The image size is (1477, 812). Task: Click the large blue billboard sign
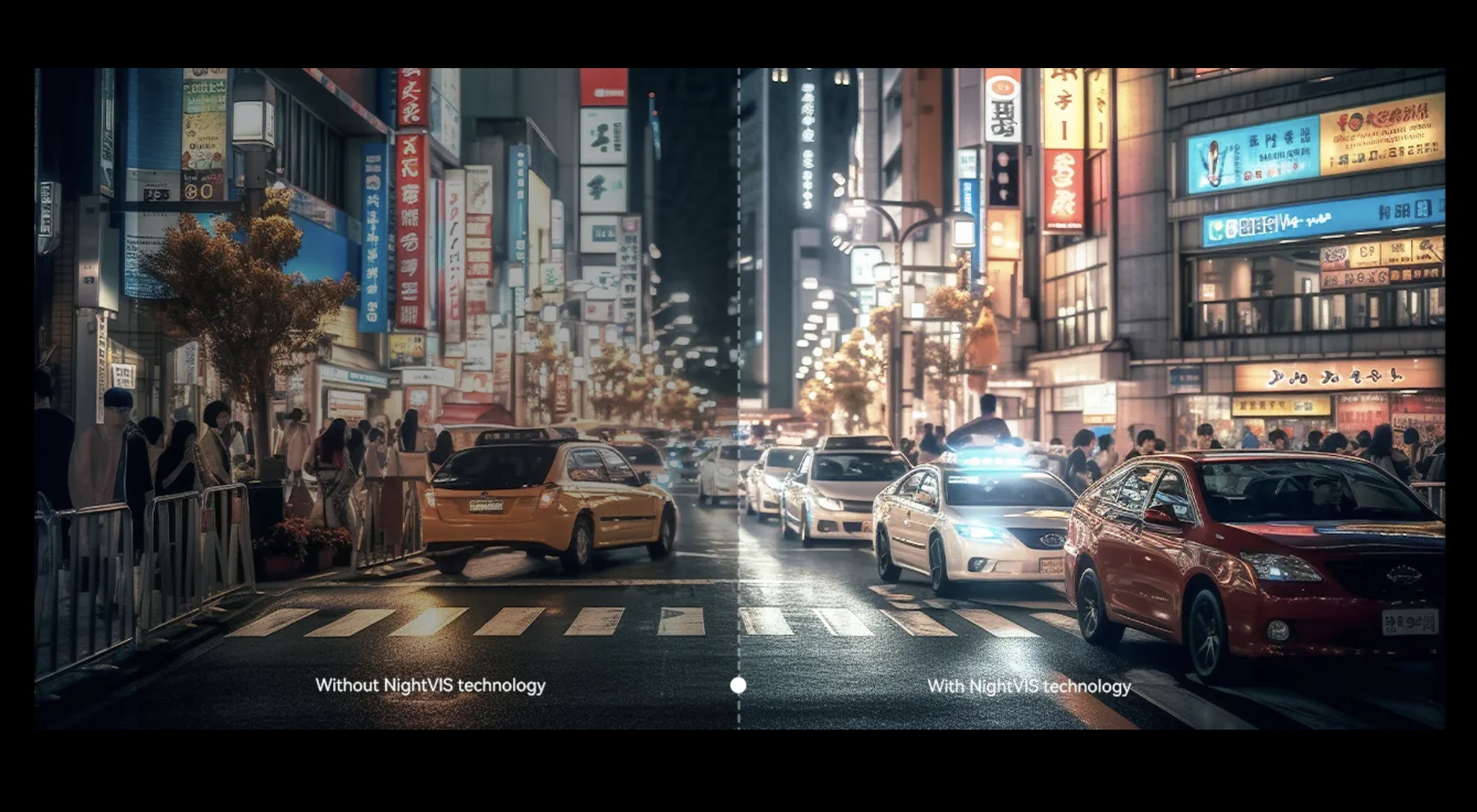click(x=1252, y=154)
